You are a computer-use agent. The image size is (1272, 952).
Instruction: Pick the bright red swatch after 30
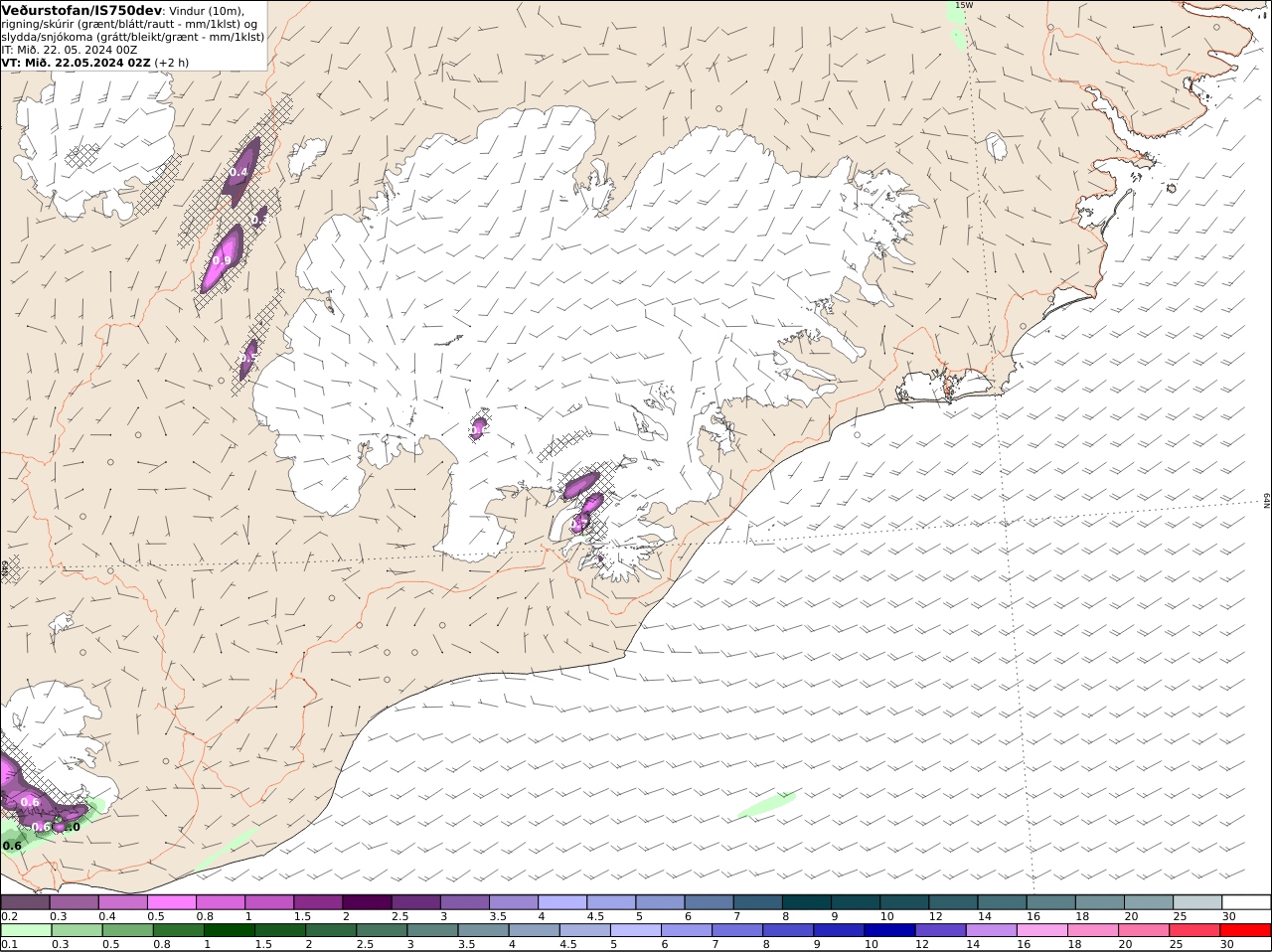pyautogui.click(x=1246, y=931)
